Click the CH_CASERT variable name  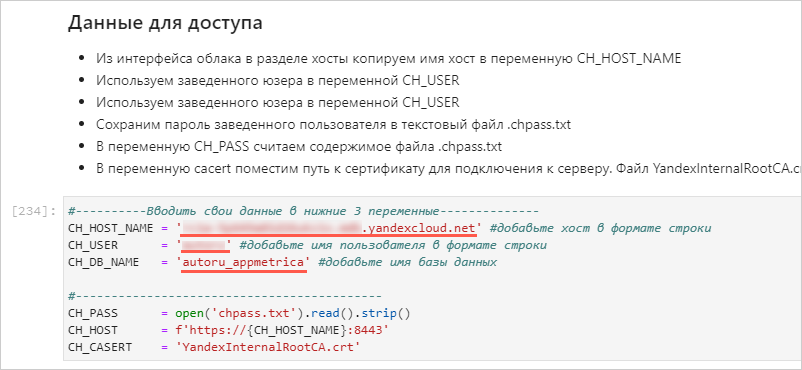99,347
